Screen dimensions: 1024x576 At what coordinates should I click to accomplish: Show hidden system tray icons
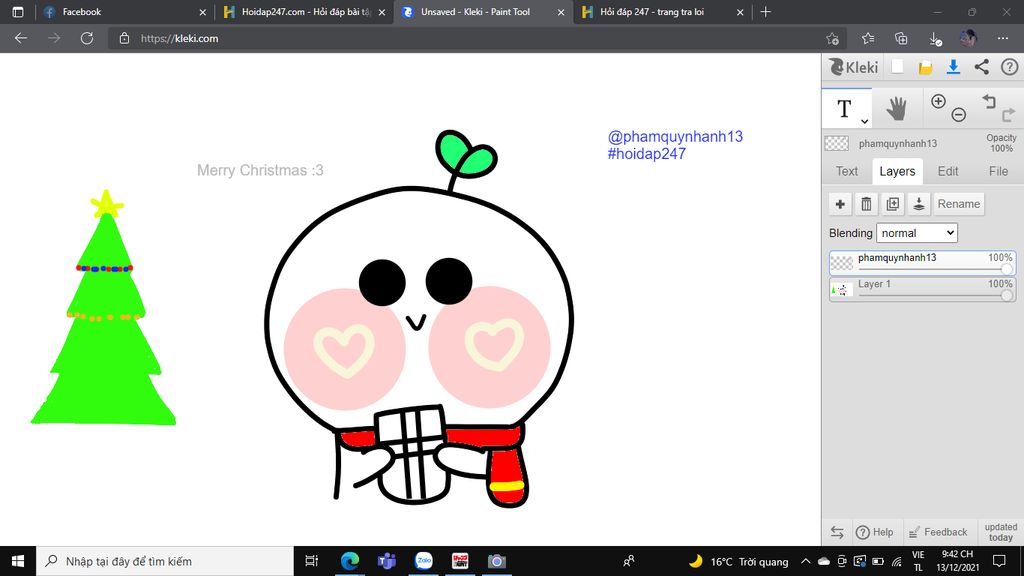coord(805,561)
